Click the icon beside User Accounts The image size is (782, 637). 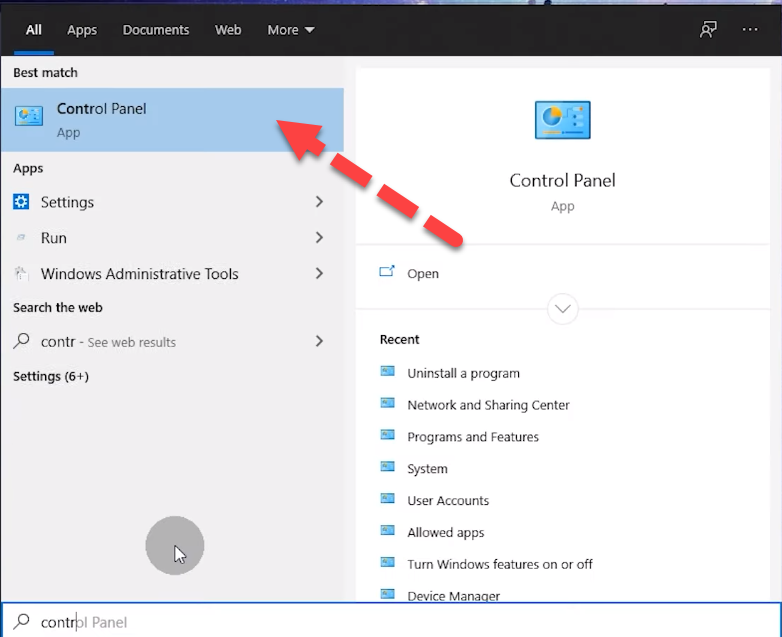tap(388, 499)
